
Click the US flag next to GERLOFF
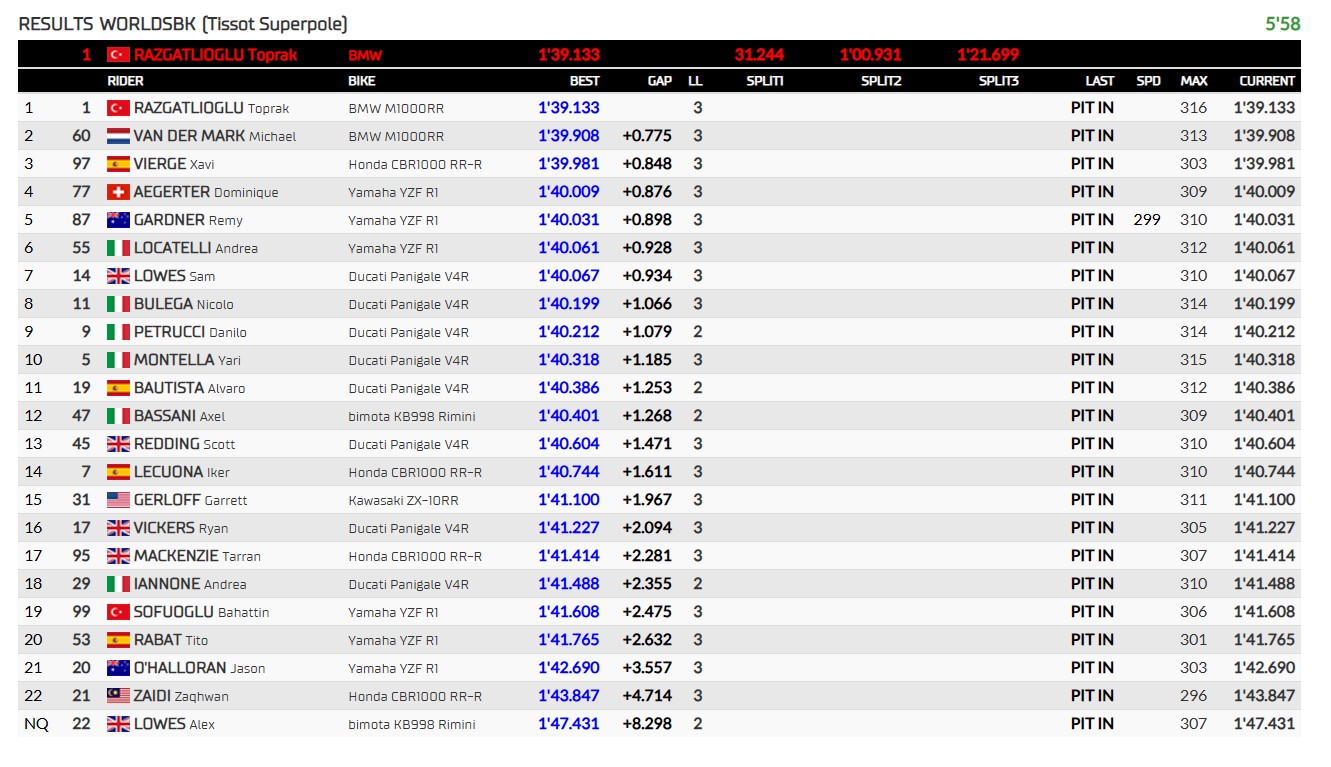118,500
